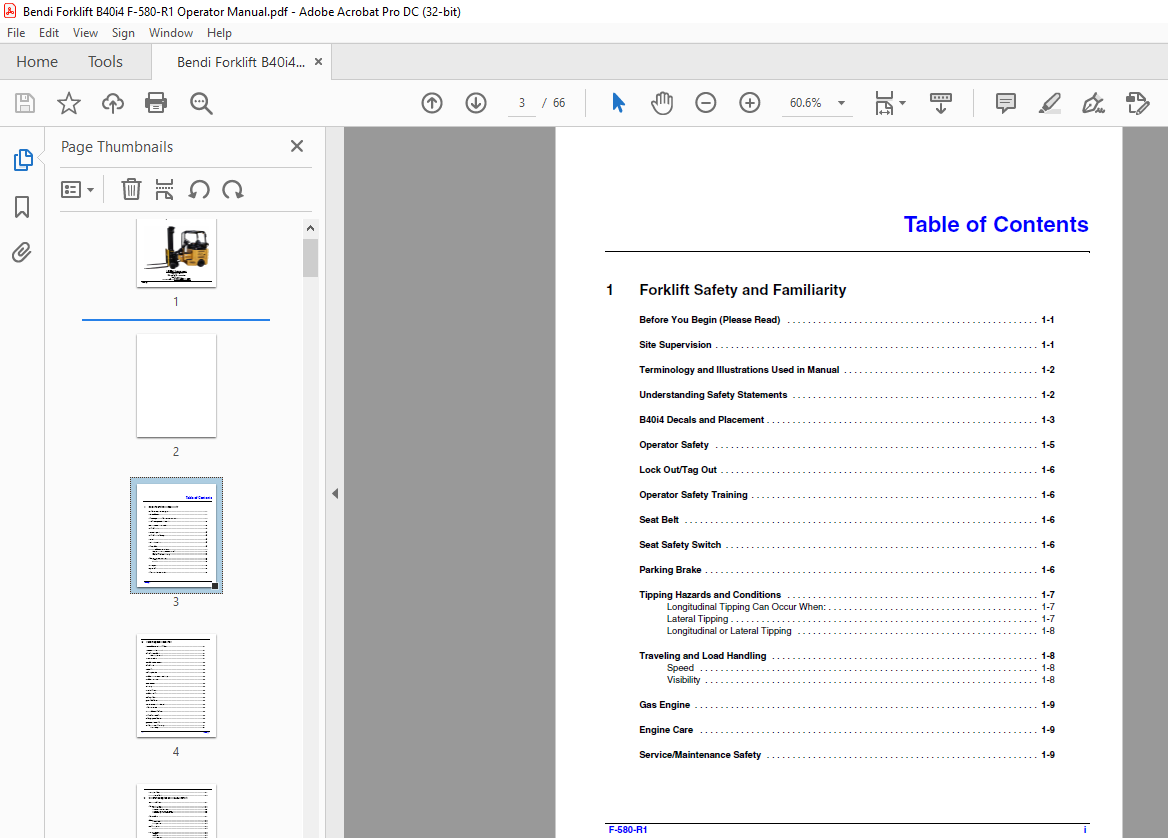Click the Table of Contents heading
The height and width of the screenshot is (838, 1168).
click(996, 224)
